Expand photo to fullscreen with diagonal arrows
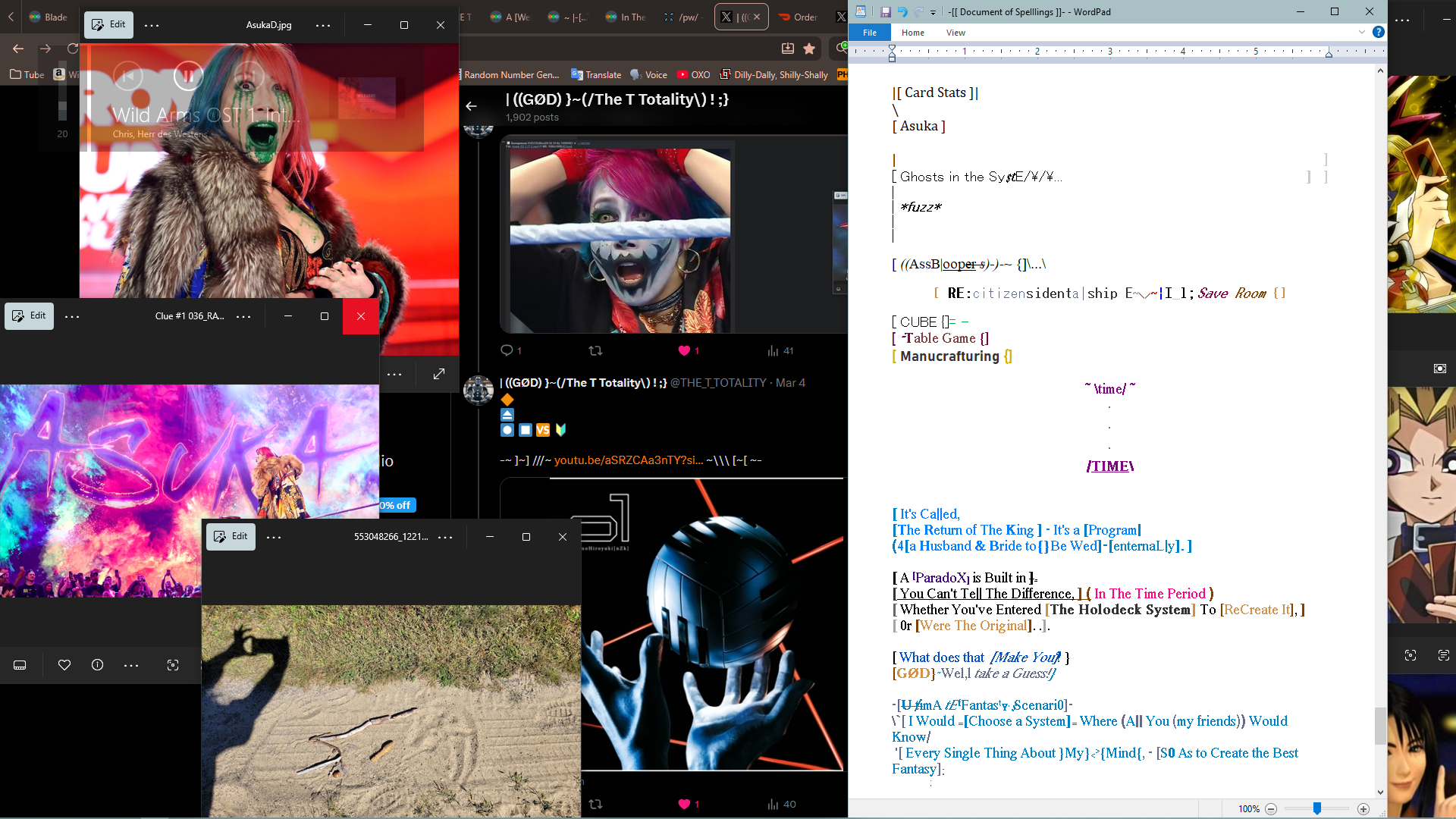This screenshot has width=1456, height=819. tap(439, 374)
